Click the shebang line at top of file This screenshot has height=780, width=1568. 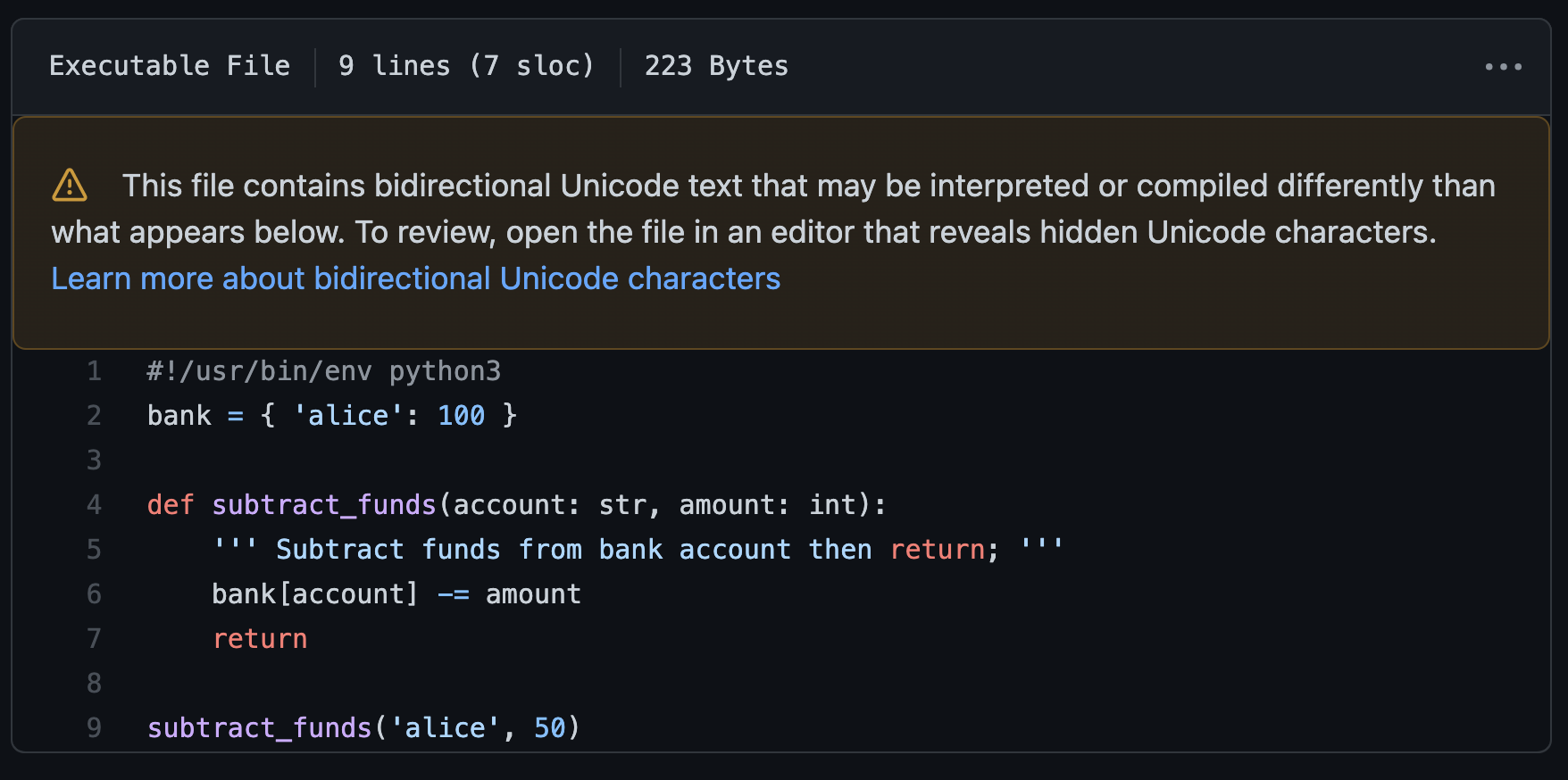(x=323, y=370)
